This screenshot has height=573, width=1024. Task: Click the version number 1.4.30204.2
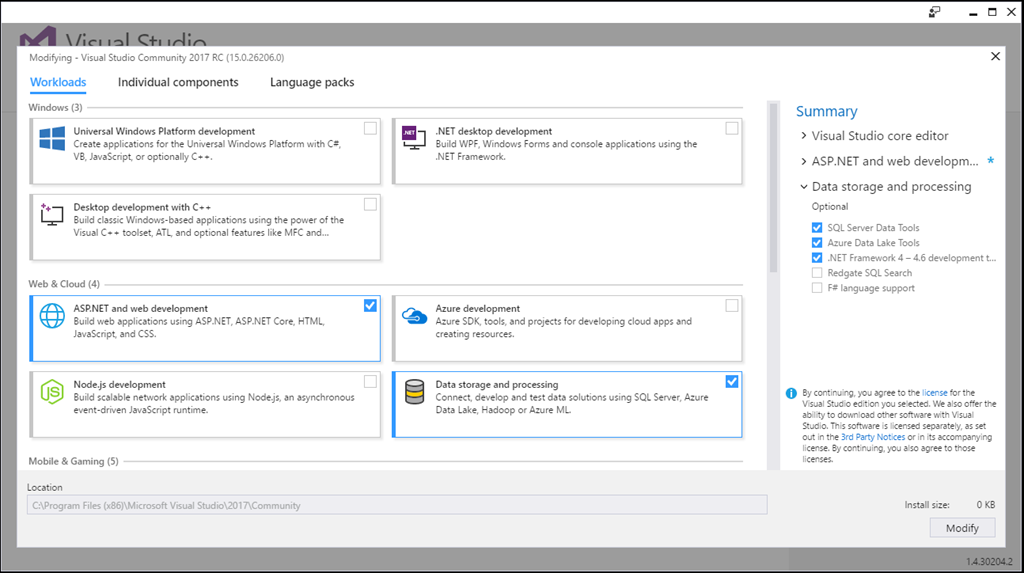pos(989,561)
